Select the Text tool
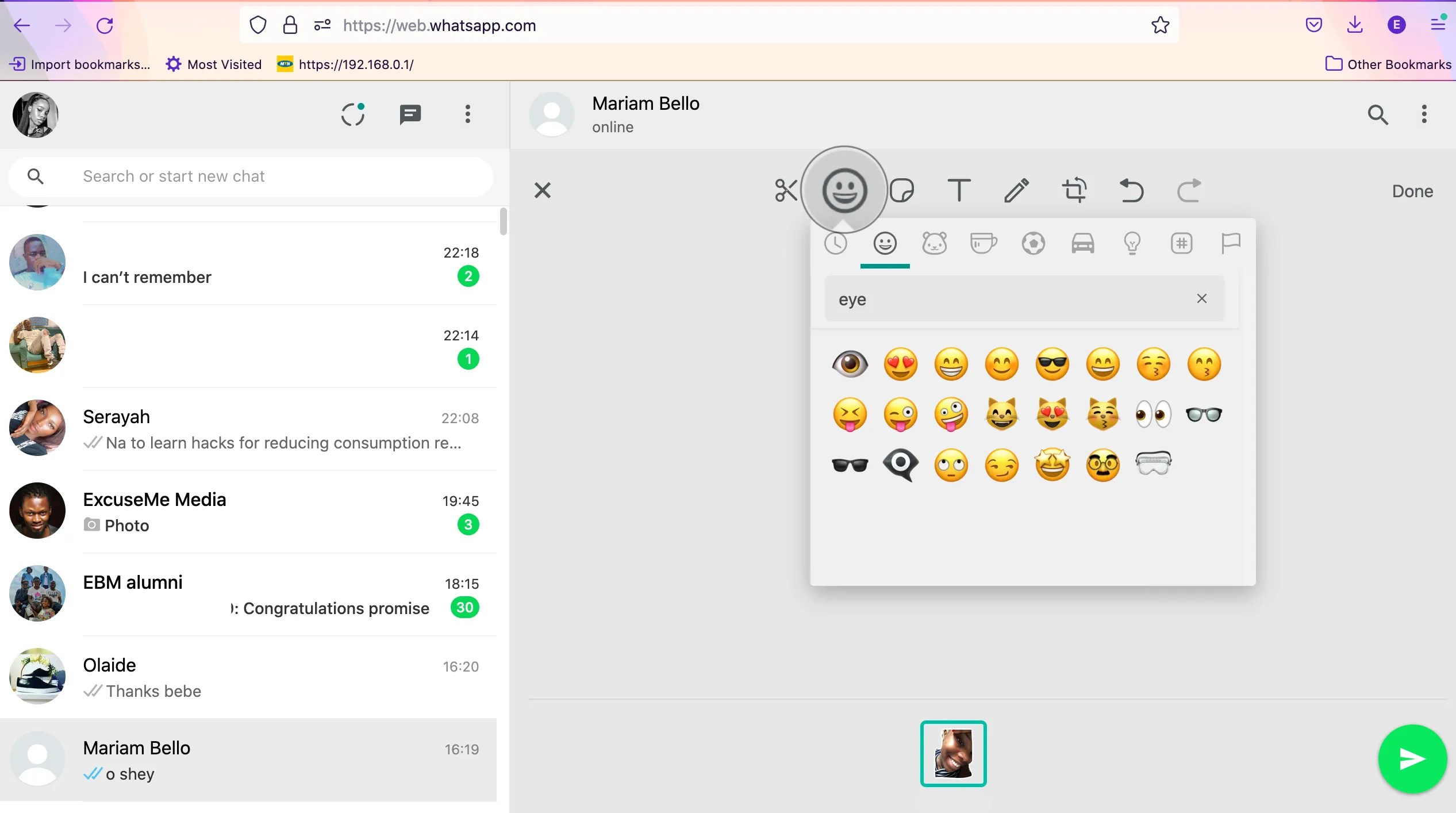1456x813 pixels. click(959, 190)
